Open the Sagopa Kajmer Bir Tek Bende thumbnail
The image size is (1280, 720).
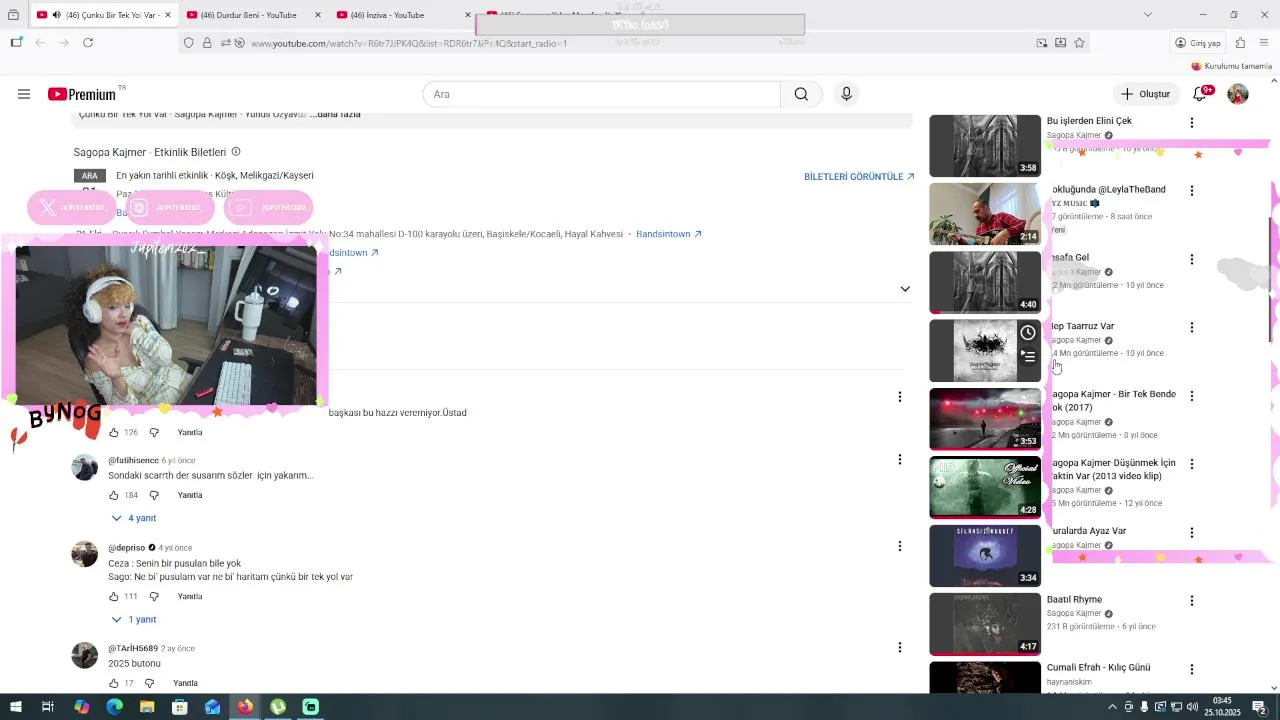coord(985,419)
